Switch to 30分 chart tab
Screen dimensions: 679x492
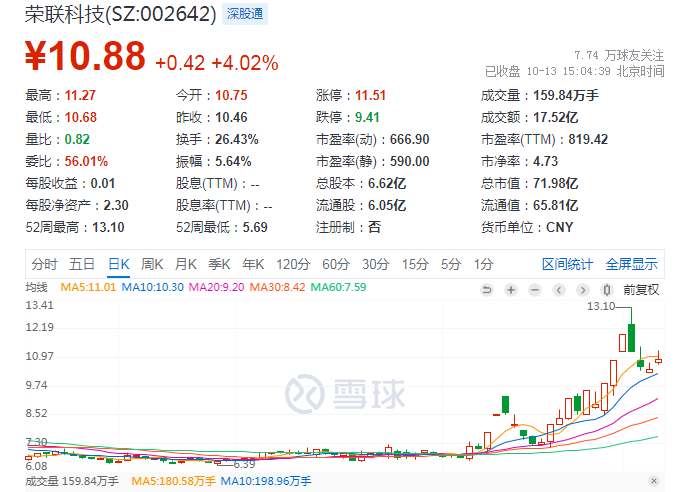[x=375, y=264]
